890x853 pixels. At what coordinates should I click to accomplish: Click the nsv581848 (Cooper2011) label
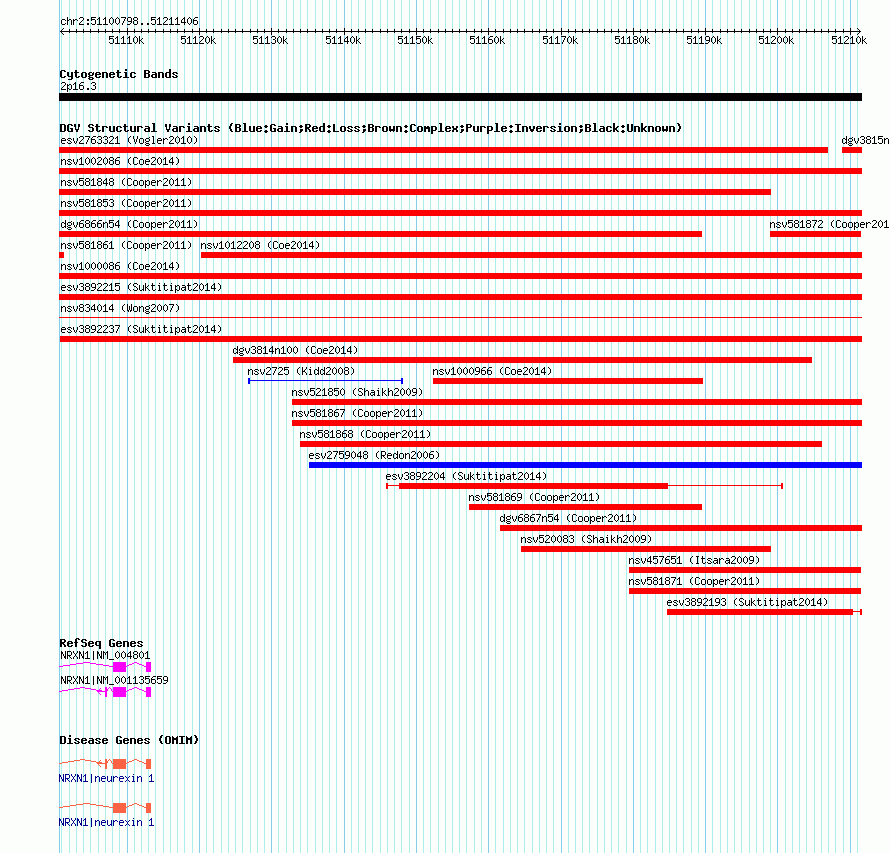[x=127, y=182]
